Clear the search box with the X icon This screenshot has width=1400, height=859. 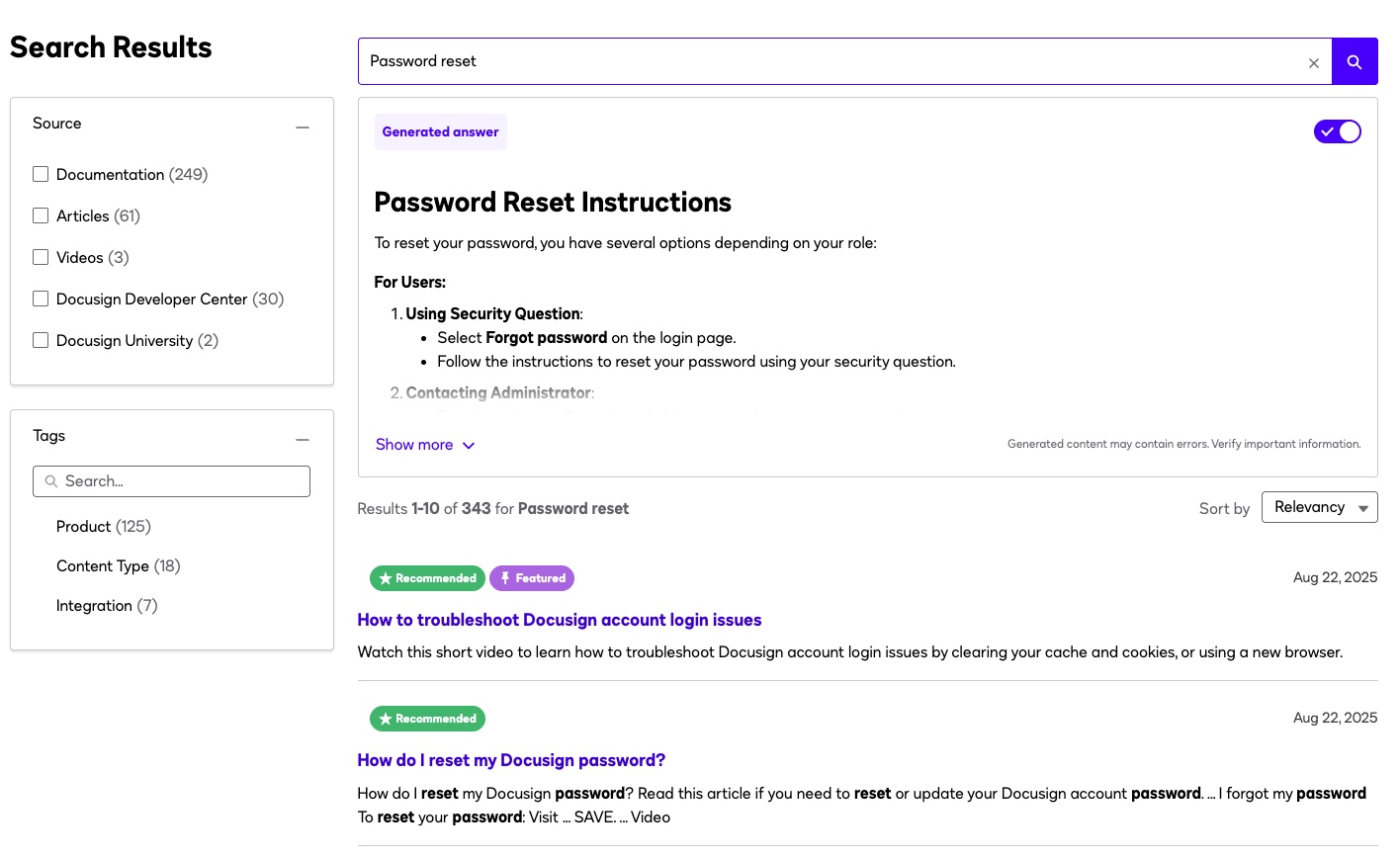click(x=1313, y=62)
